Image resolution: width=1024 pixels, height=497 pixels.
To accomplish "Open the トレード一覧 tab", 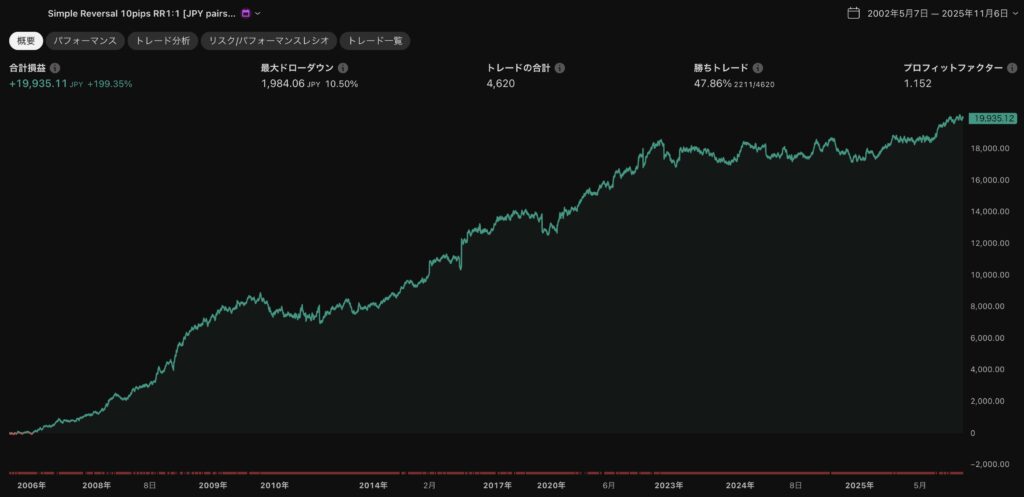I will click(x=374, y=41).
